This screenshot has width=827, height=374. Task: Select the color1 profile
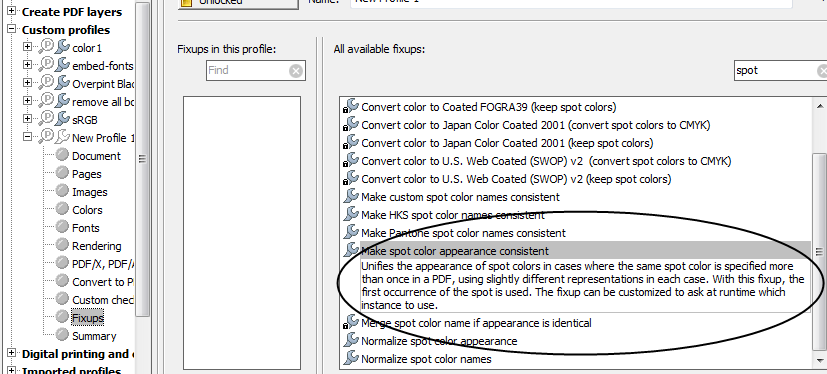tap(87, 48)
